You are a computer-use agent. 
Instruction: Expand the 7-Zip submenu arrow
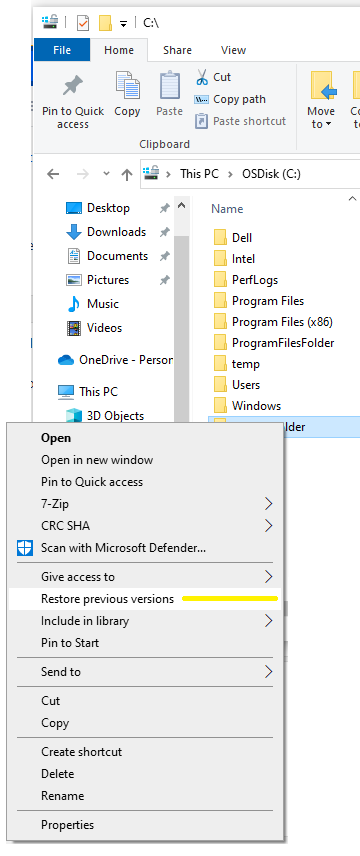click(x=268, y=504)
